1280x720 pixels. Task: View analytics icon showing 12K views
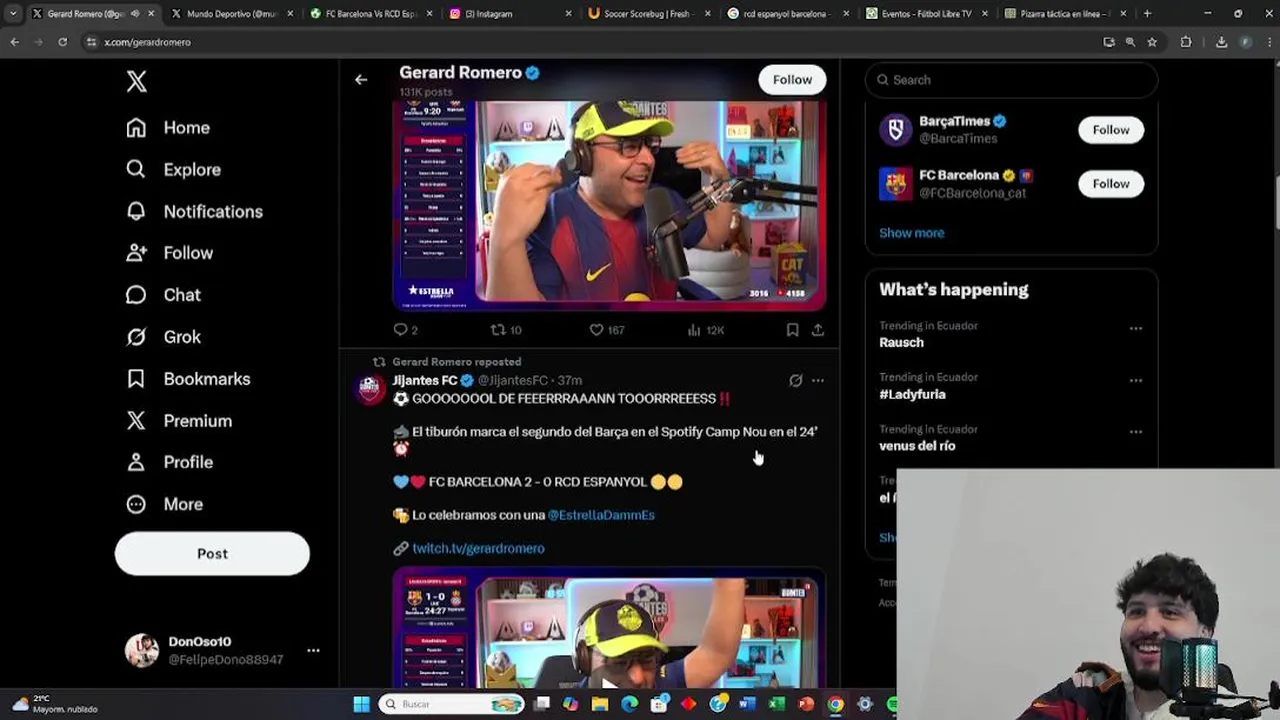point(705,330)
